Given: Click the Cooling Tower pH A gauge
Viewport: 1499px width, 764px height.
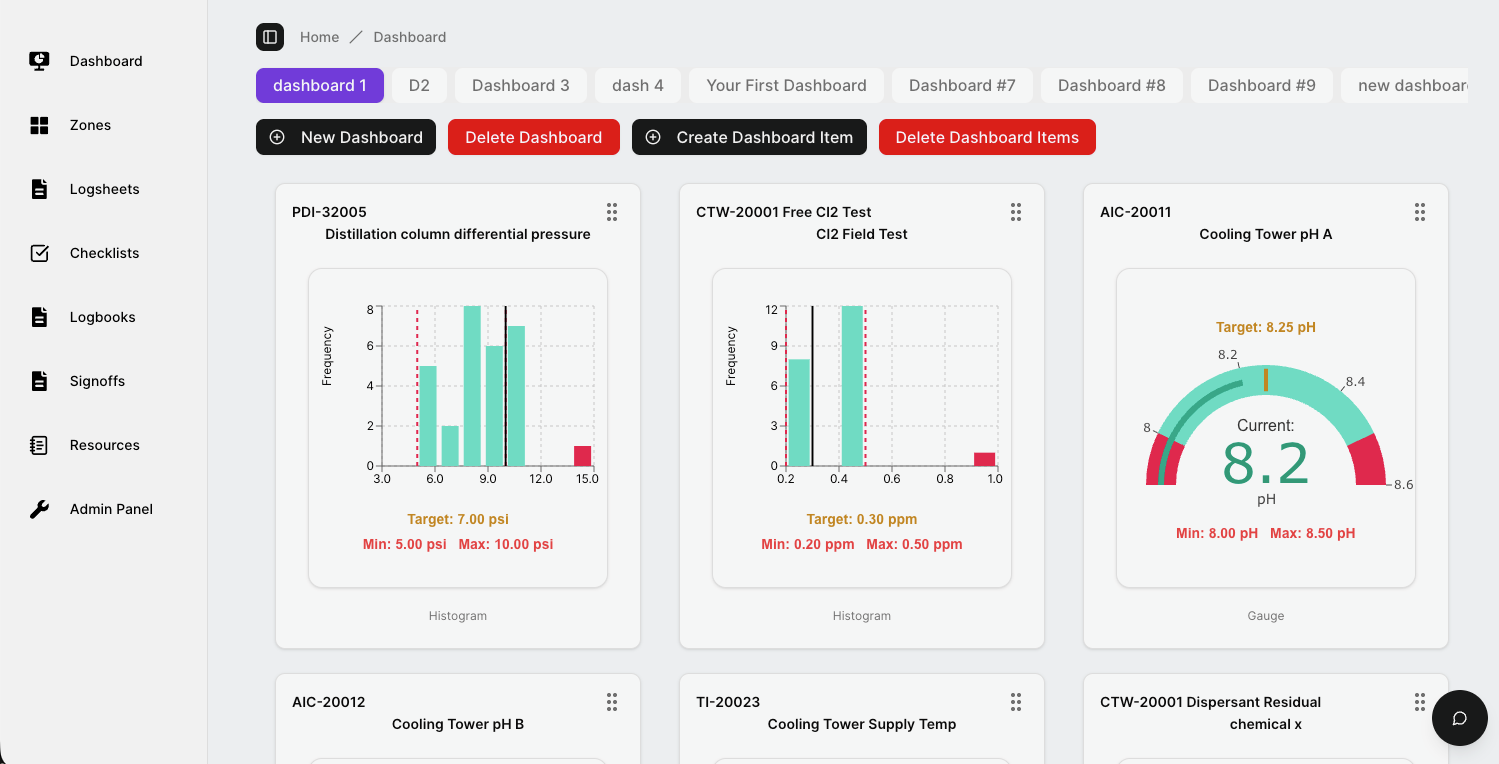Looking at the screenshot, I should pyautogui.click(x=1266, y=428).
